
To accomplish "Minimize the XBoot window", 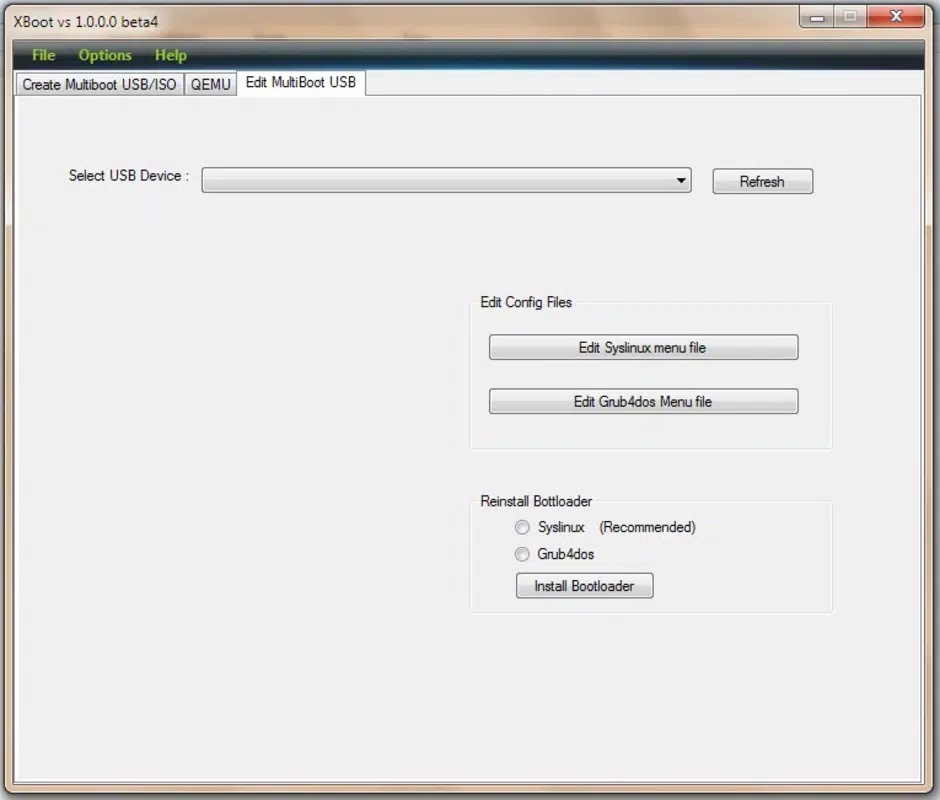I will [x=817, y=17].
